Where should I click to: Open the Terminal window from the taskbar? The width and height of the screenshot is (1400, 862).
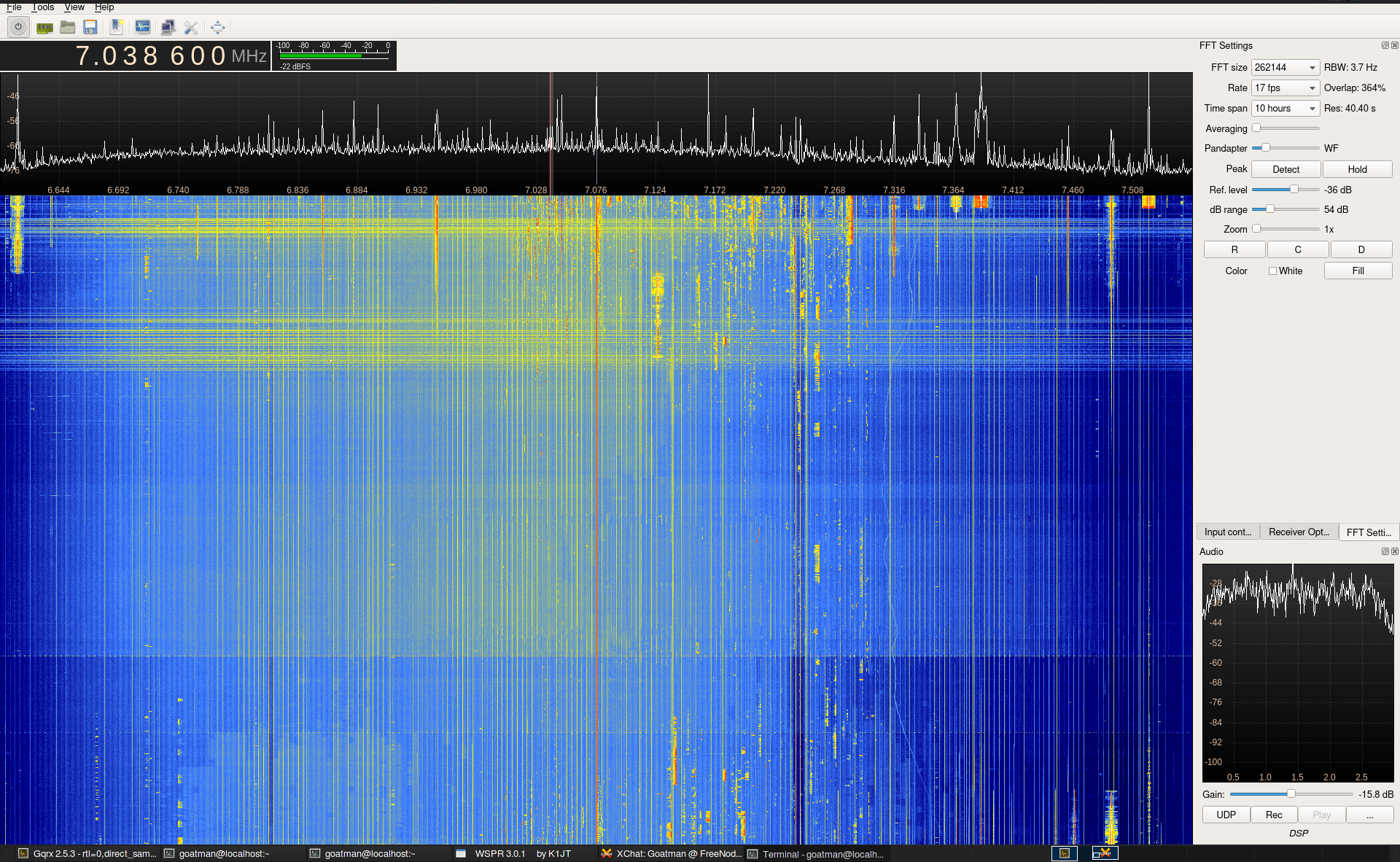tap(816, 853)
